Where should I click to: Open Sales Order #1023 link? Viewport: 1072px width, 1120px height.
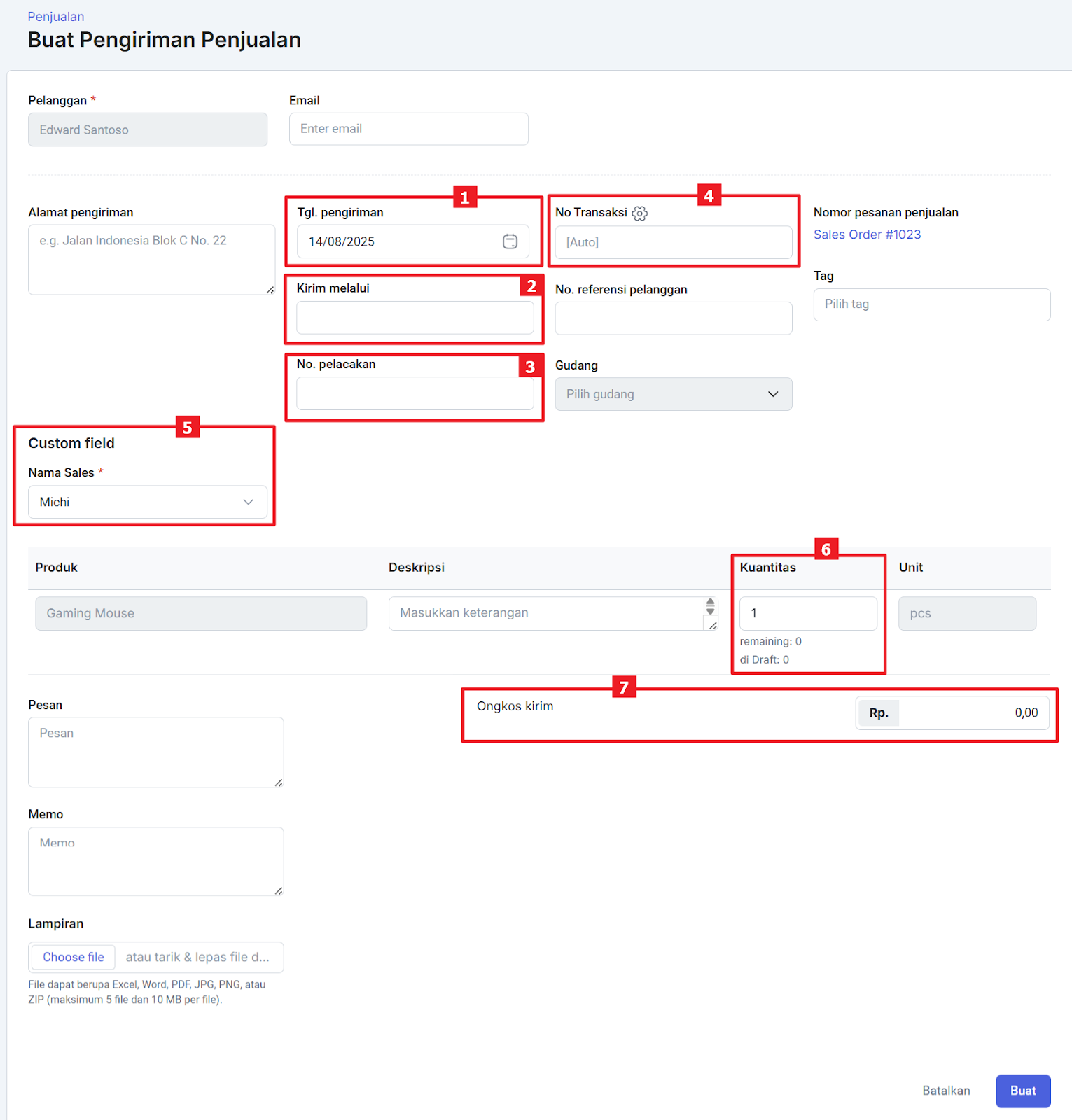click(x=867, y=234)
